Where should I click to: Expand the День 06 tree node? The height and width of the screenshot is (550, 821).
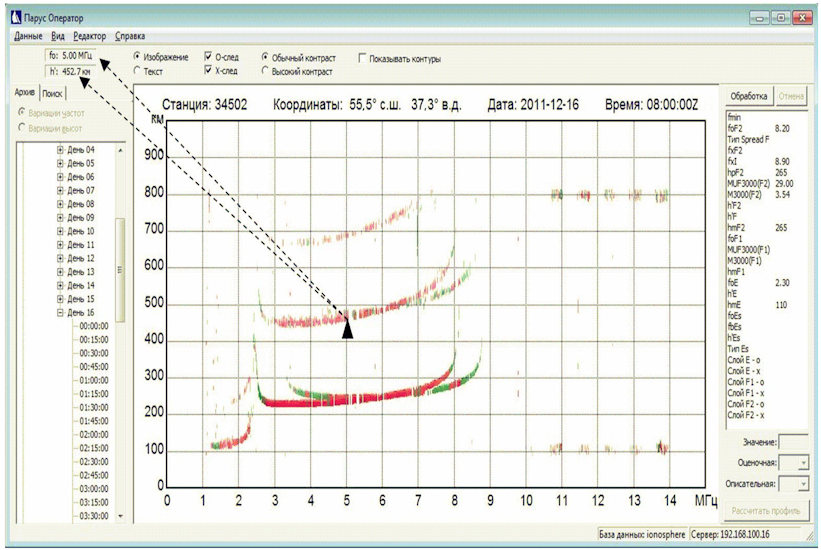60,177
